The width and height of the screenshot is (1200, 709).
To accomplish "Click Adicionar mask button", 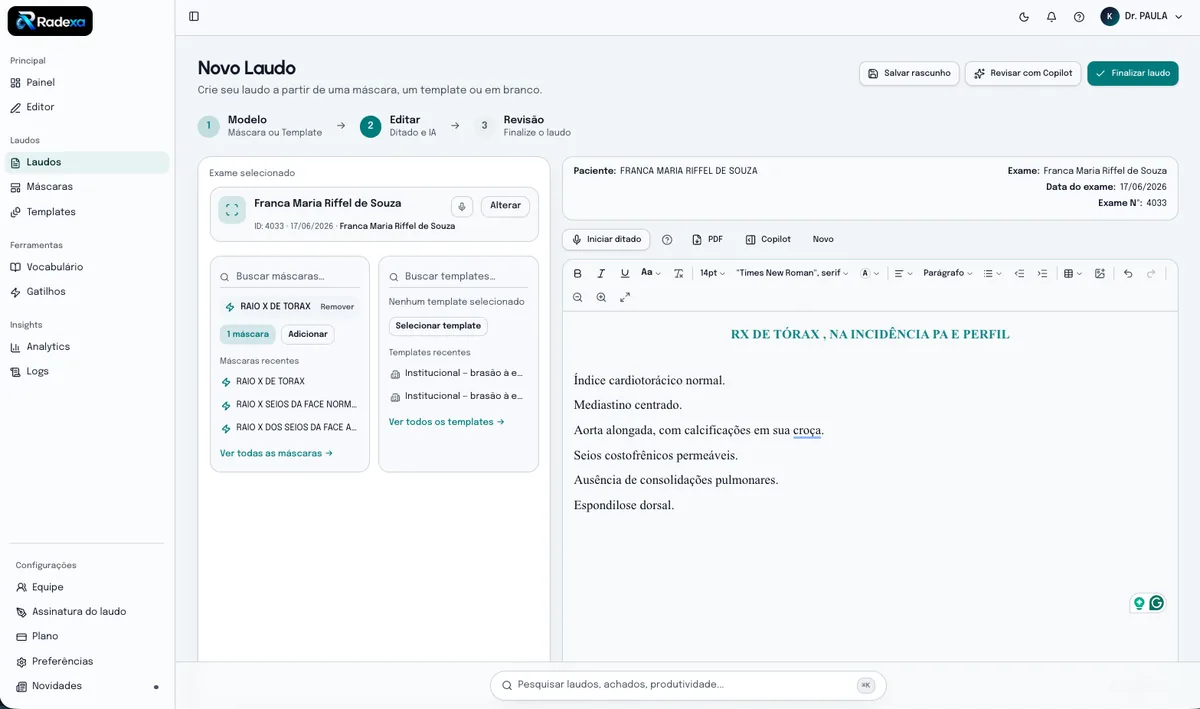I will pos(308,334).
